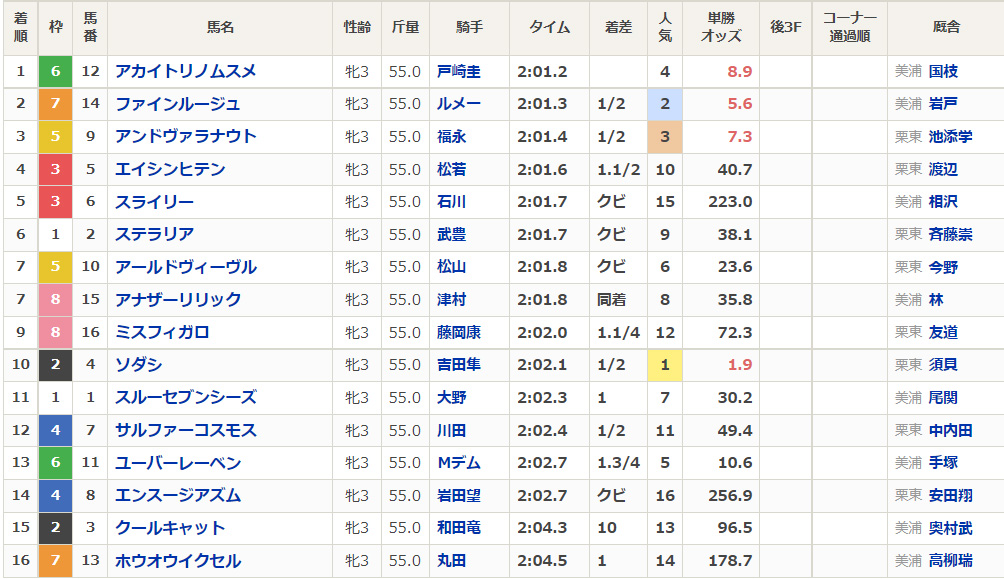Open jockey 武豊 profile
The width and height of the screenshot is (1004, 579).
(451, 234)
